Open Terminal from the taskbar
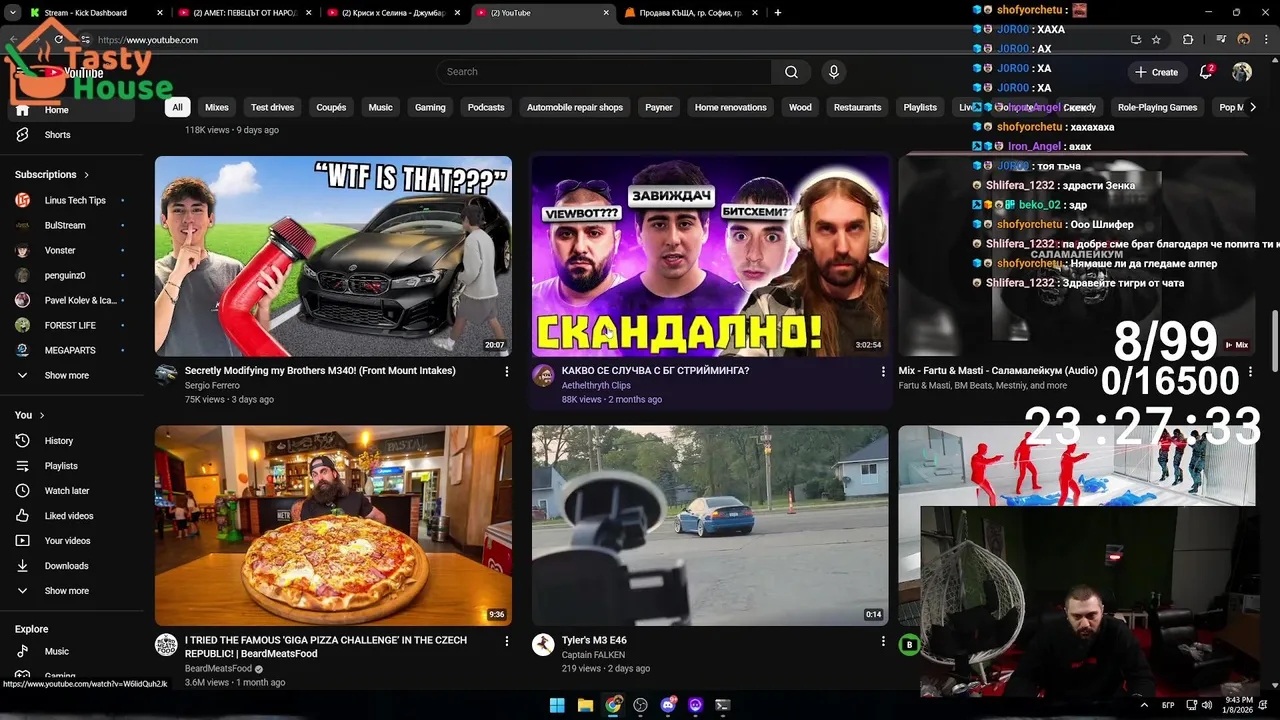This screenshot has height=720, width=1280. [x=723, y=705]
